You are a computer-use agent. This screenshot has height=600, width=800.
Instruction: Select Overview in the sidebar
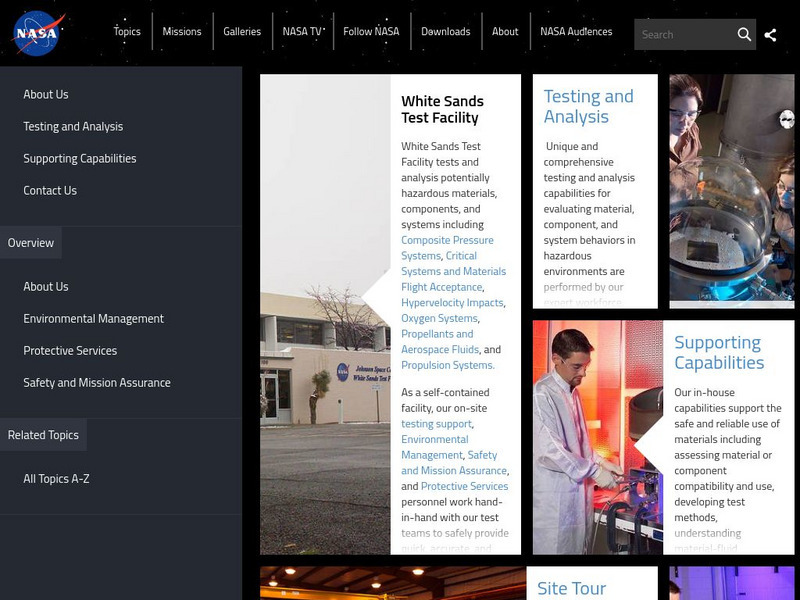click(x=31, y=242)
